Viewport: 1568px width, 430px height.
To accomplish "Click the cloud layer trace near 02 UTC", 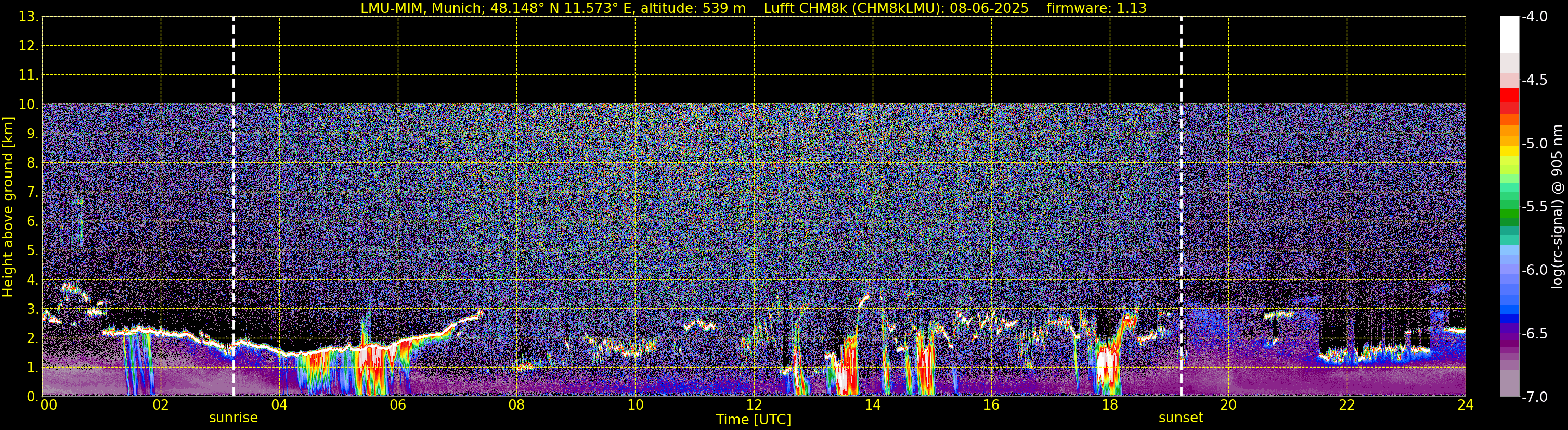I will pos(161,332).
